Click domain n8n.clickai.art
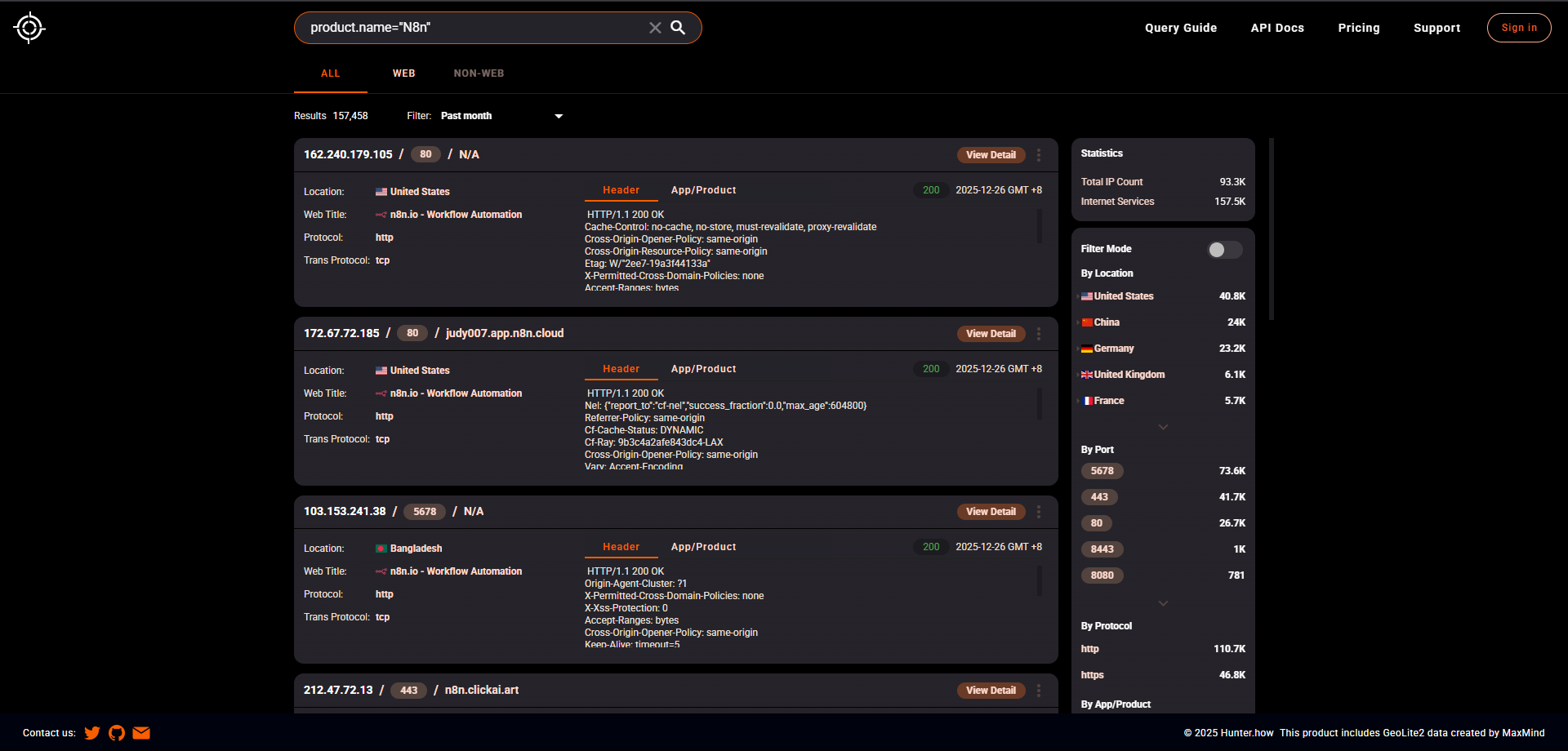Screen dimensions: 1568x751 [x=482, y=690]
